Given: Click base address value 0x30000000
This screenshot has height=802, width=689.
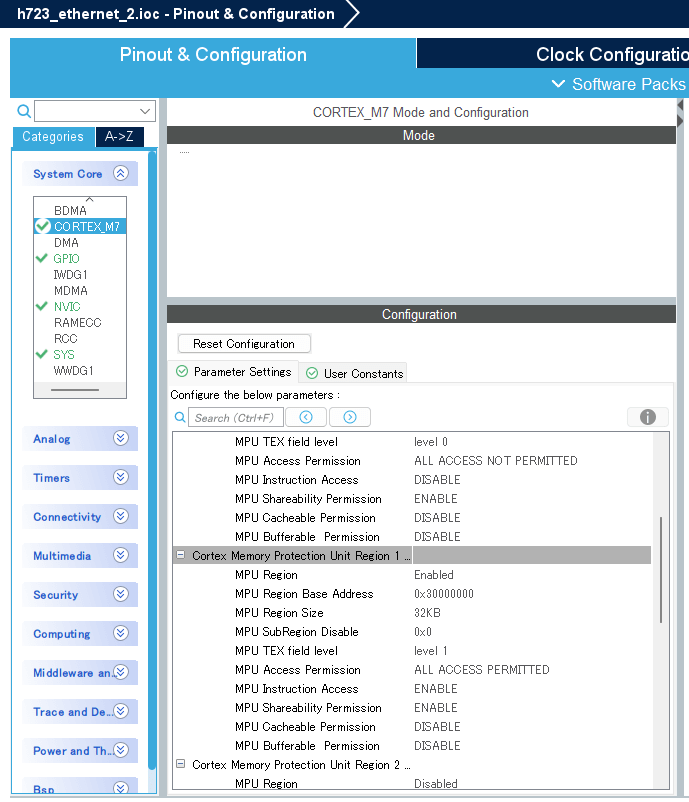Looking at the screenshot, I should point(444,594).
